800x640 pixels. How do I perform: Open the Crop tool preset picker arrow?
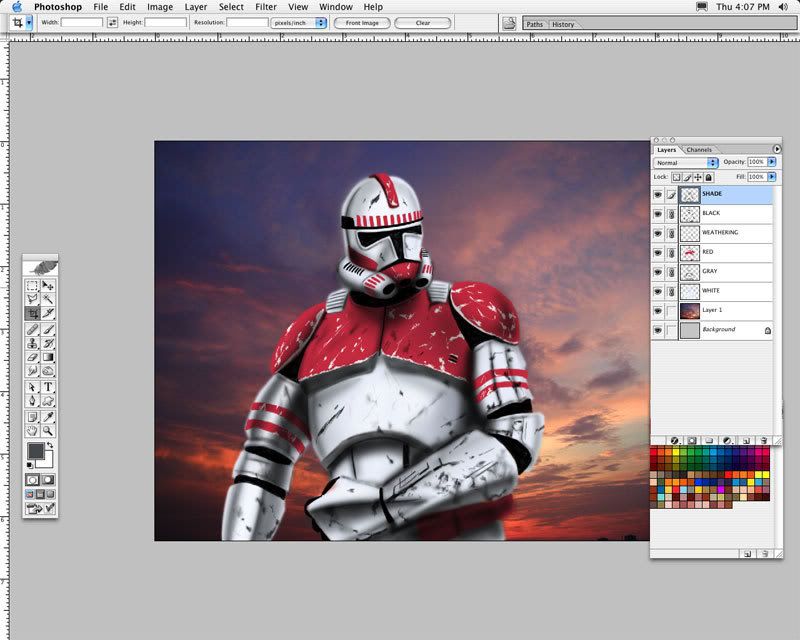(29, 22)
